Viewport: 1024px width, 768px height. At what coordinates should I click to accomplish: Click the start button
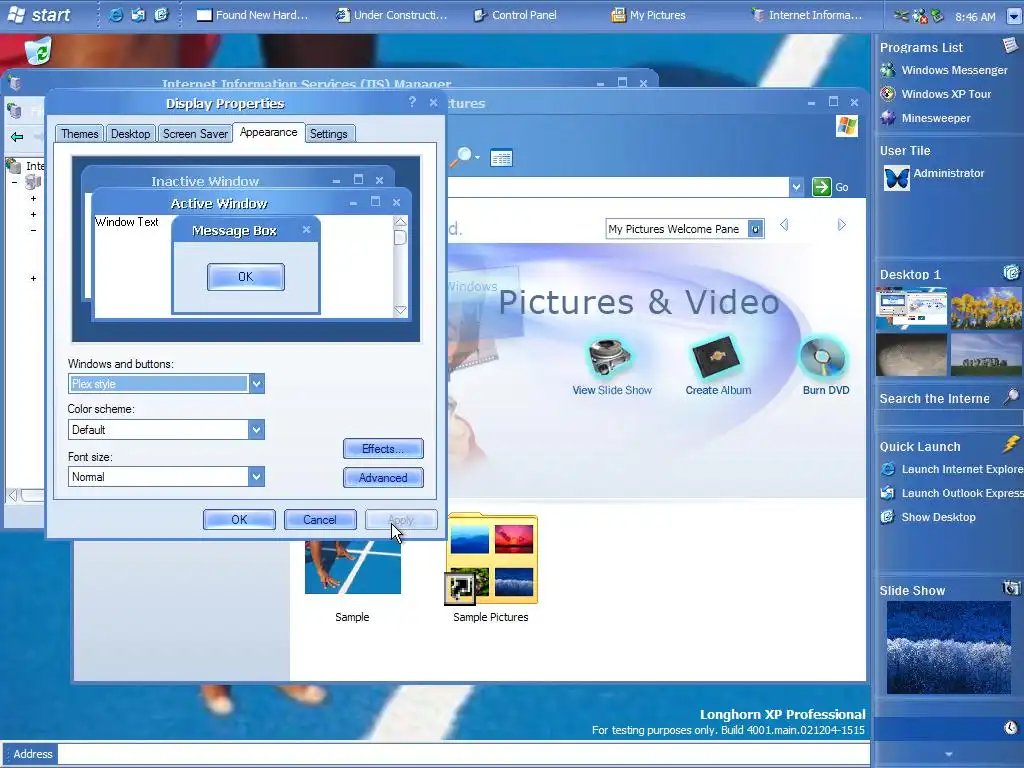point(39,15)
